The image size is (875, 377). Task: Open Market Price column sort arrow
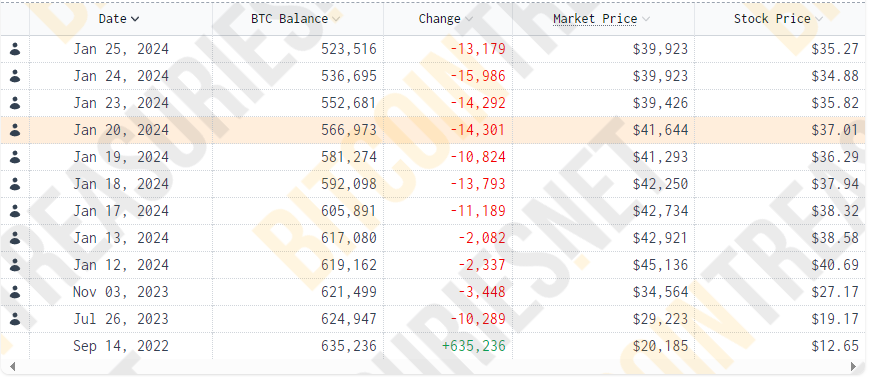[x=646, y=19]
